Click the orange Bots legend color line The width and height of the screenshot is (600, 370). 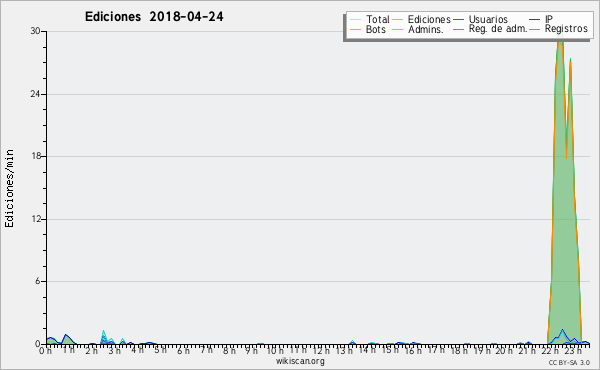click(x=355, y=29)
